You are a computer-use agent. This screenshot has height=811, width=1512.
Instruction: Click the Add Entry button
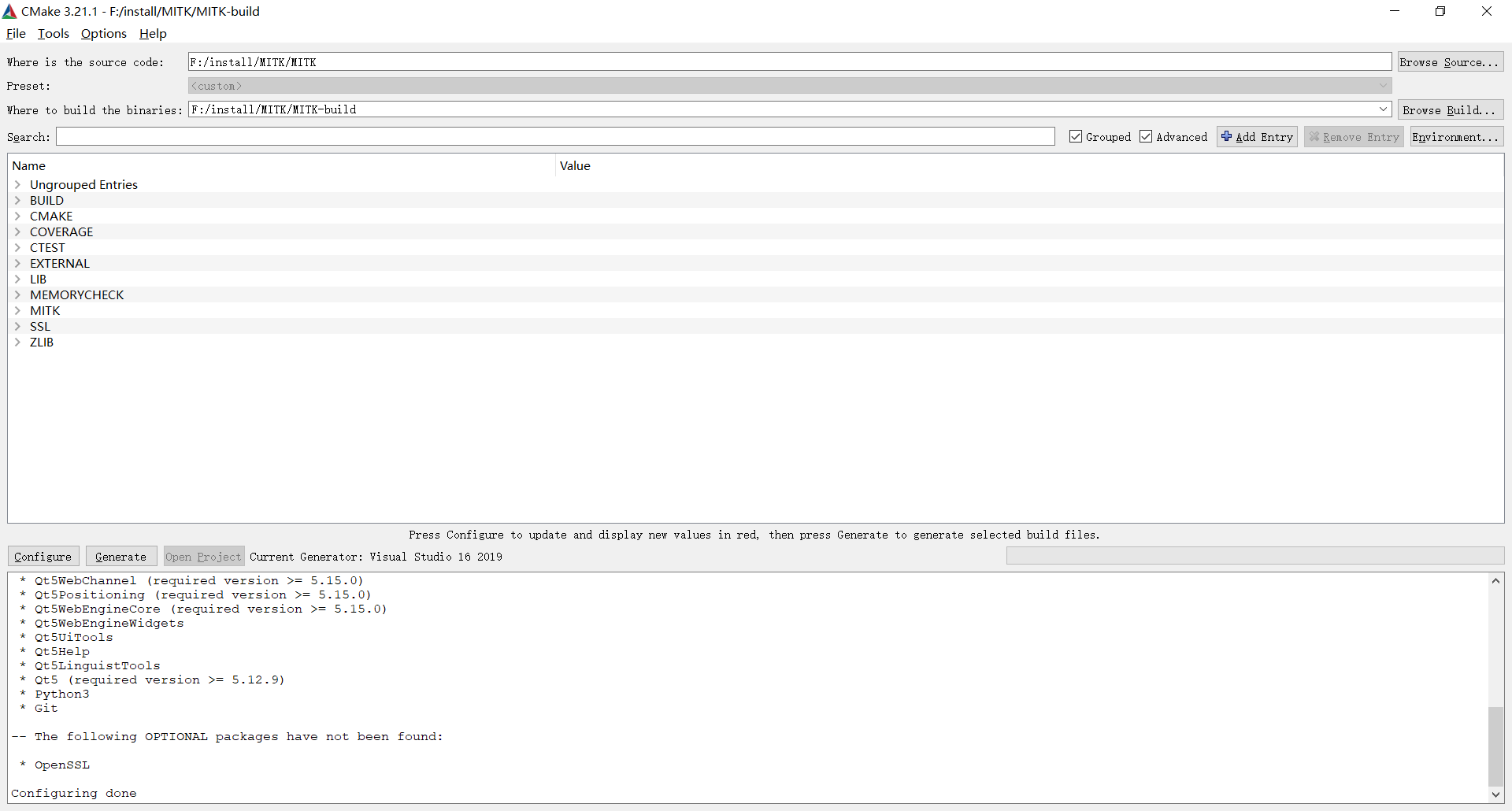coord(1257,136)
